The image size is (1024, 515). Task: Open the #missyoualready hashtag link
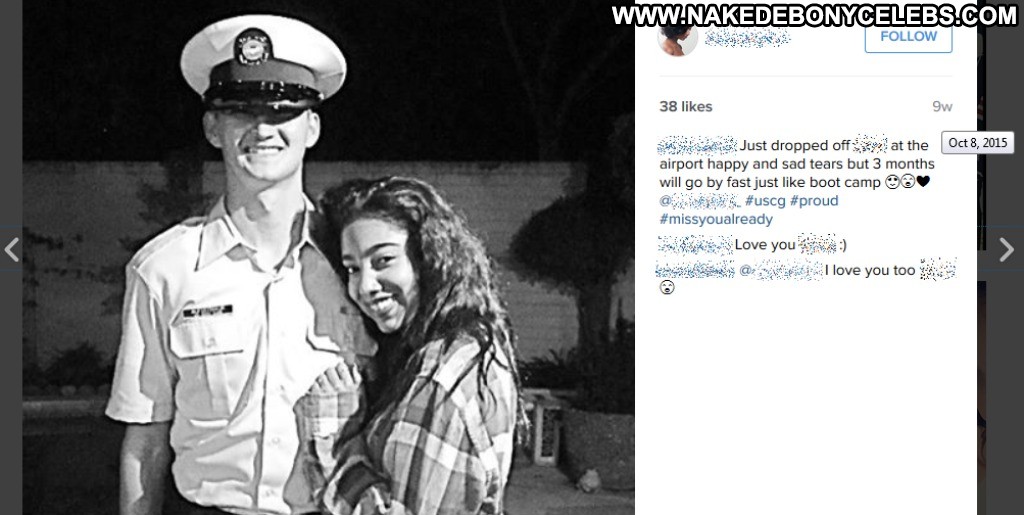716,220
